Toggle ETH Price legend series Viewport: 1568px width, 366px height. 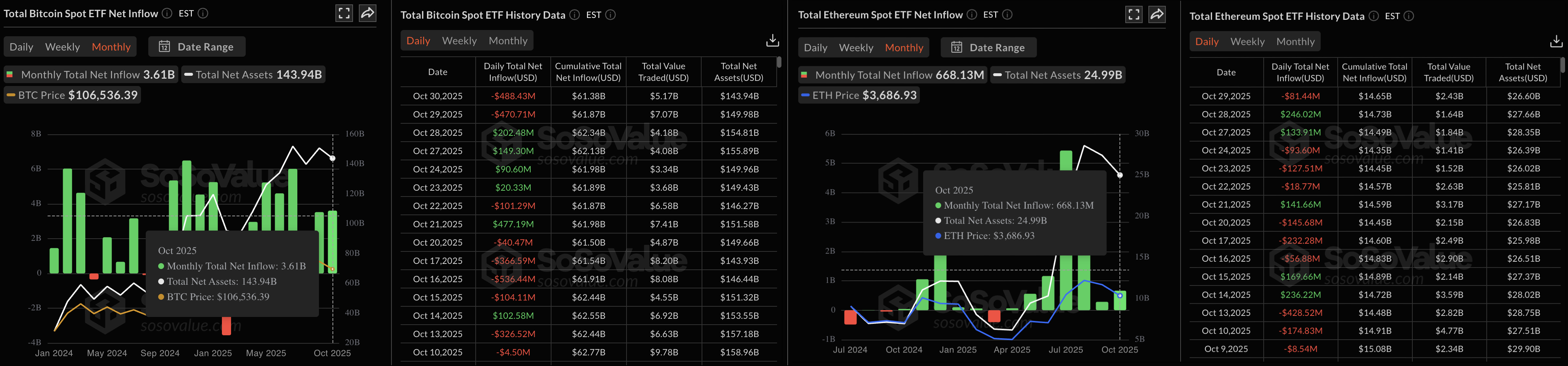[x=858, y=96]
